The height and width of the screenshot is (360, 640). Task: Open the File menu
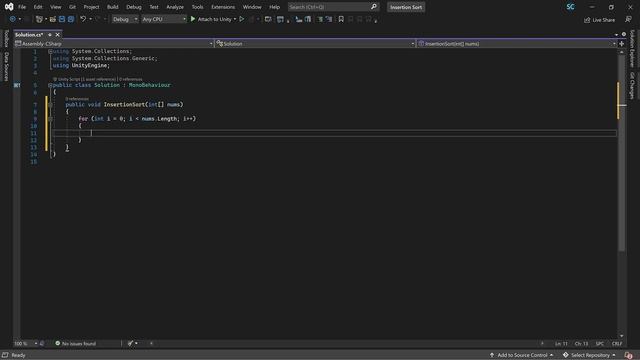click(22, 7)
